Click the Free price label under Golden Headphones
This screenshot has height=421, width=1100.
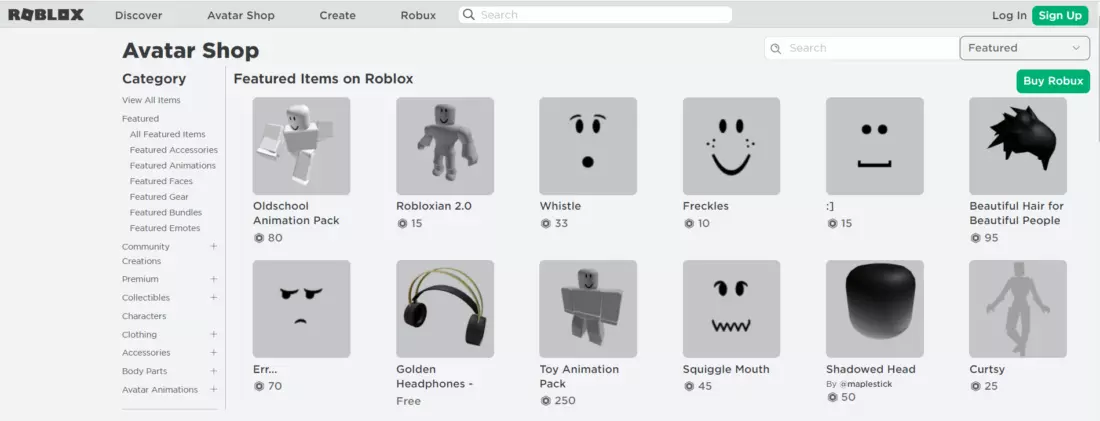coord(408,401)
